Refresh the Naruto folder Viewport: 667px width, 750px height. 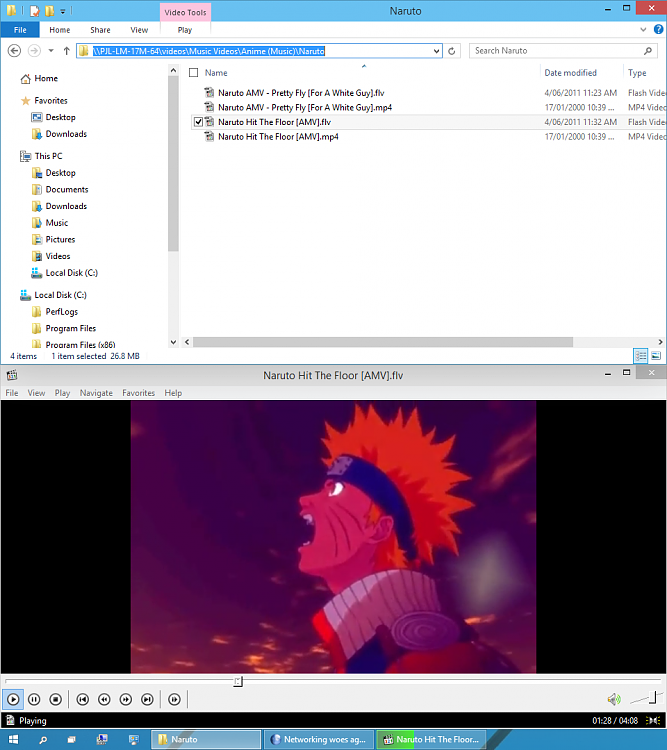click(x=451, y=51)
